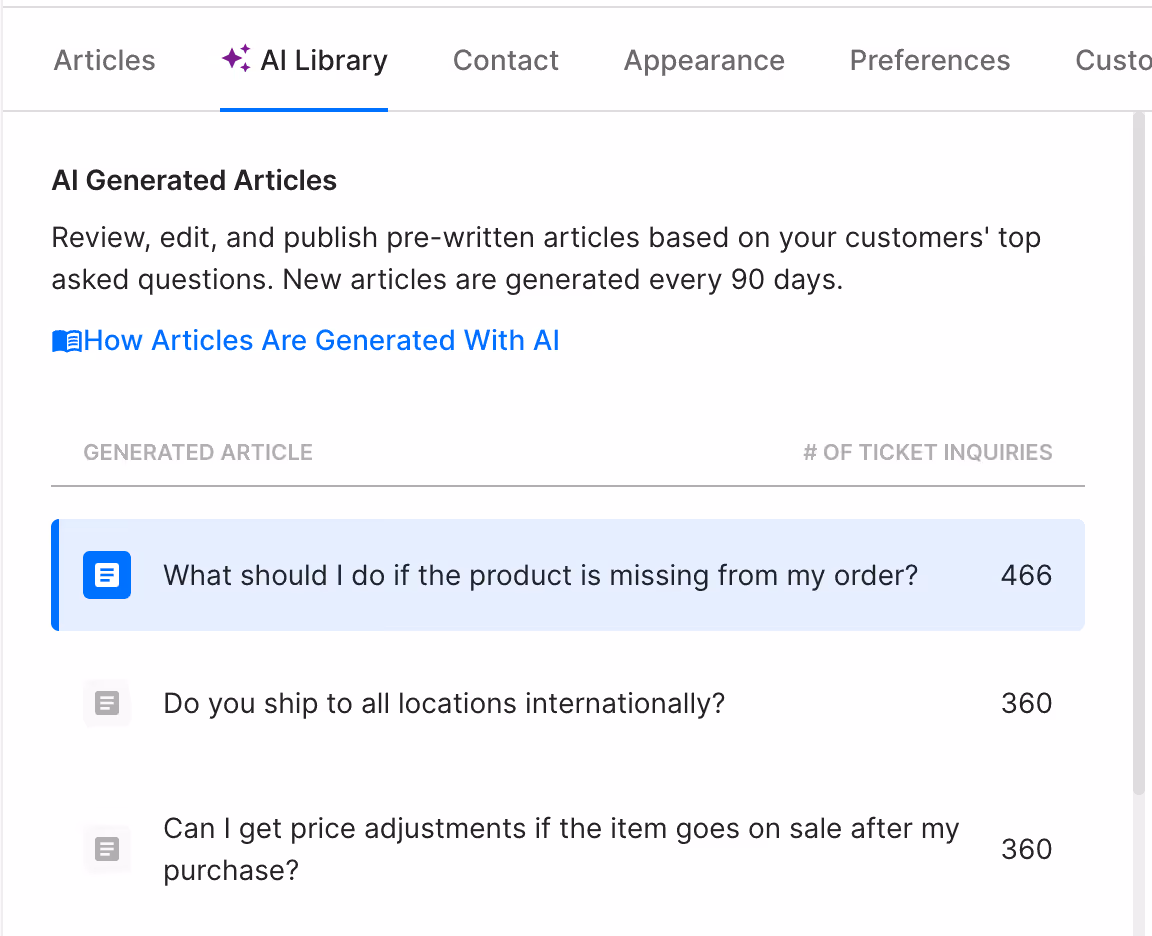Open the partially visible Custom tab
1152x936 pixels.
click(x=1112, y=61)
